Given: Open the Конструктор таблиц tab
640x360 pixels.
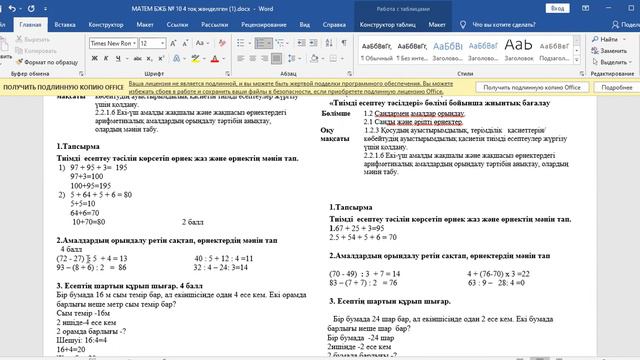Looking at the screenshot, I should point(387,24).
